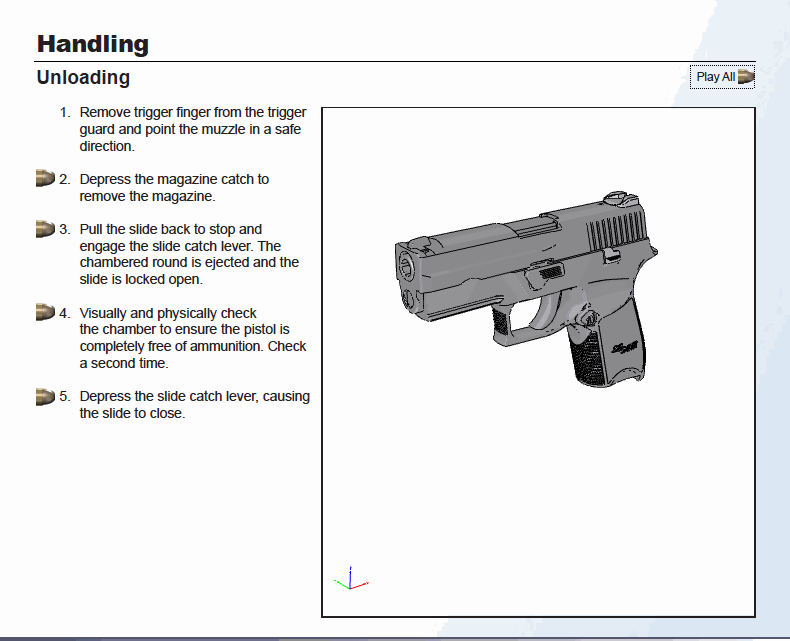The image size is (790, 641).
Task: Click the bullet icon beside step 2
Action: (x=44, y=179)
